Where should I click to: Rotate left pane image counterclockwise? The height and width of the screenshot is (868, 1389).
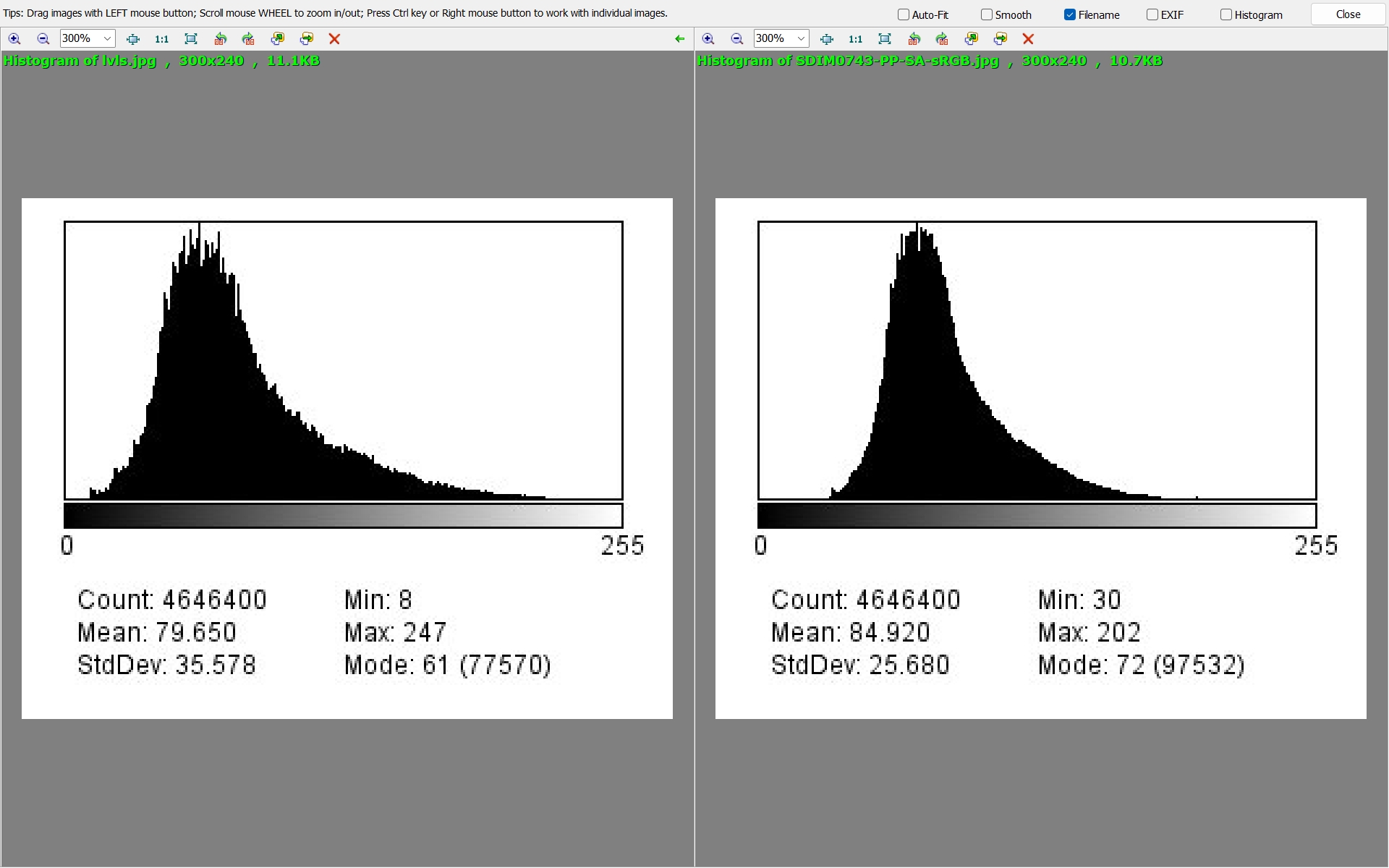(220, 39)
